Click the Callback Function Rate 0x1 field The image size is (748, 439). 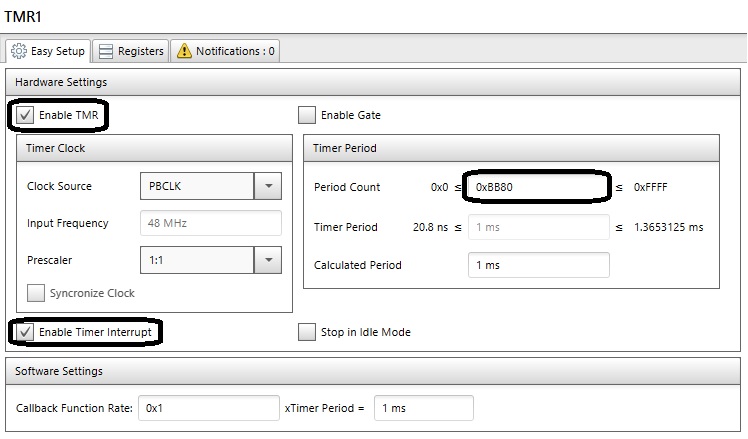tap(208, 408)
